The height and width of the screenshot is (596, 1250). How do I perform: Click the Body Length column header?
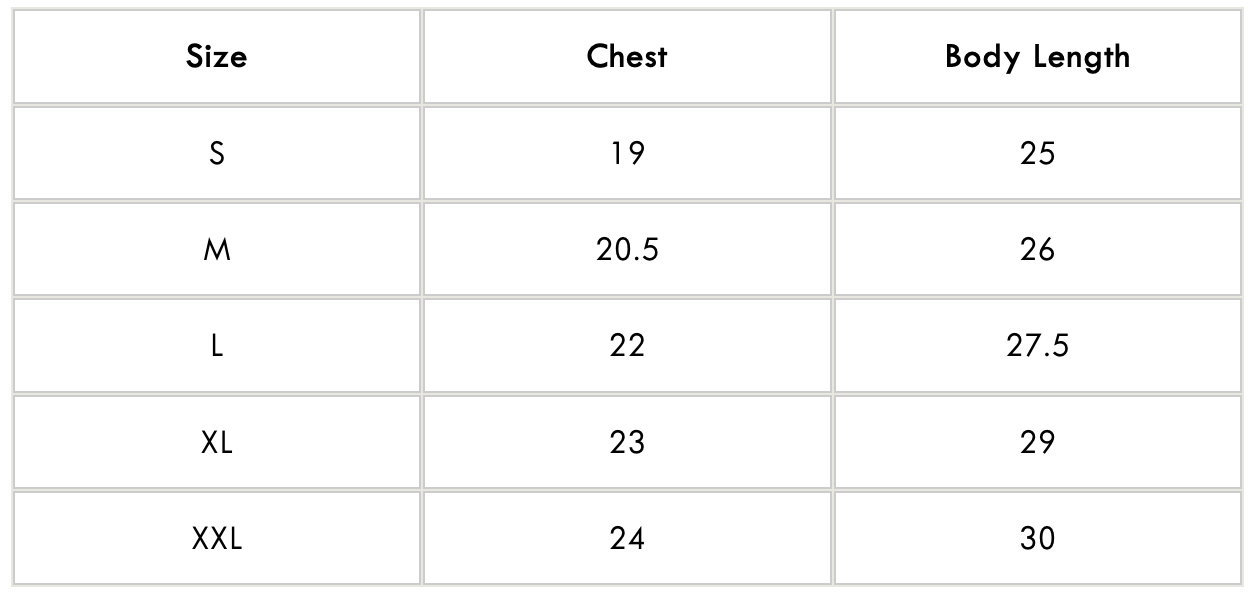[x=1037, y=57]
